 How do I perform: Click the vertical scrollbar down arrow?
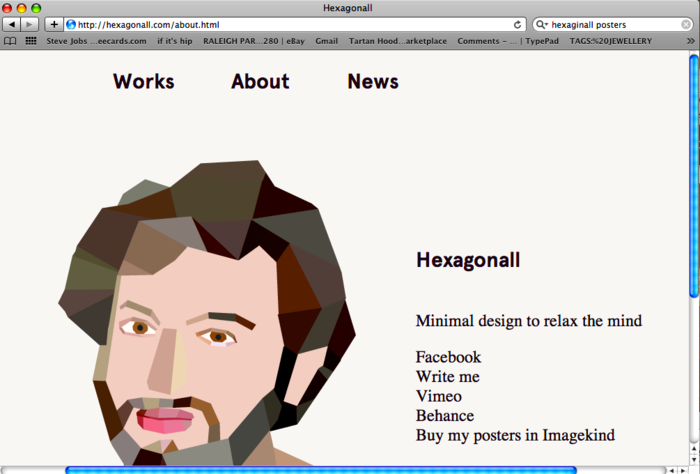pyautogui.click(x=693, y=459)
